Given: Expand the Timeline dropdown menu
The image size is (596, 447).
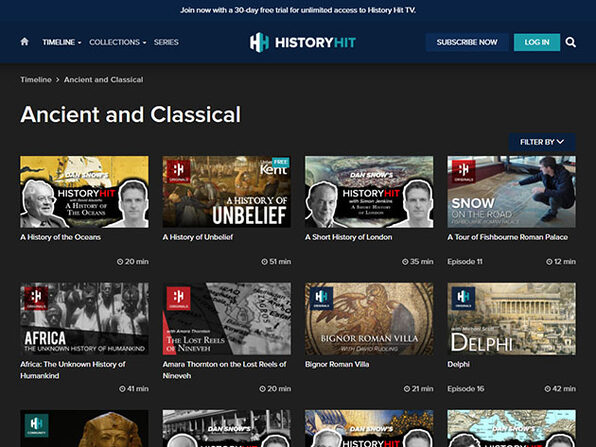Looking at the screenshot, I should [62, 42].
